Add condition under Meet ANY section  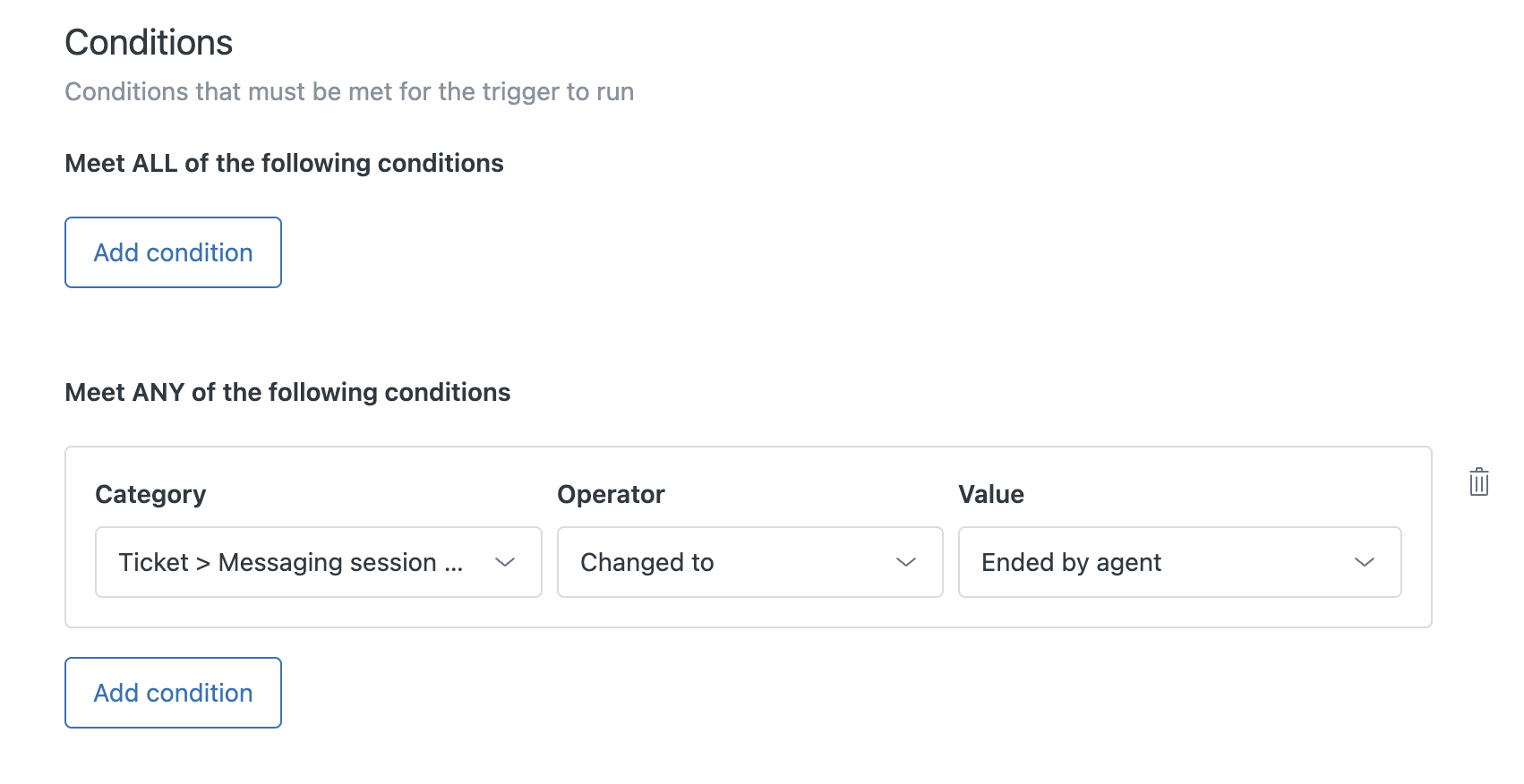pos(173,693)
